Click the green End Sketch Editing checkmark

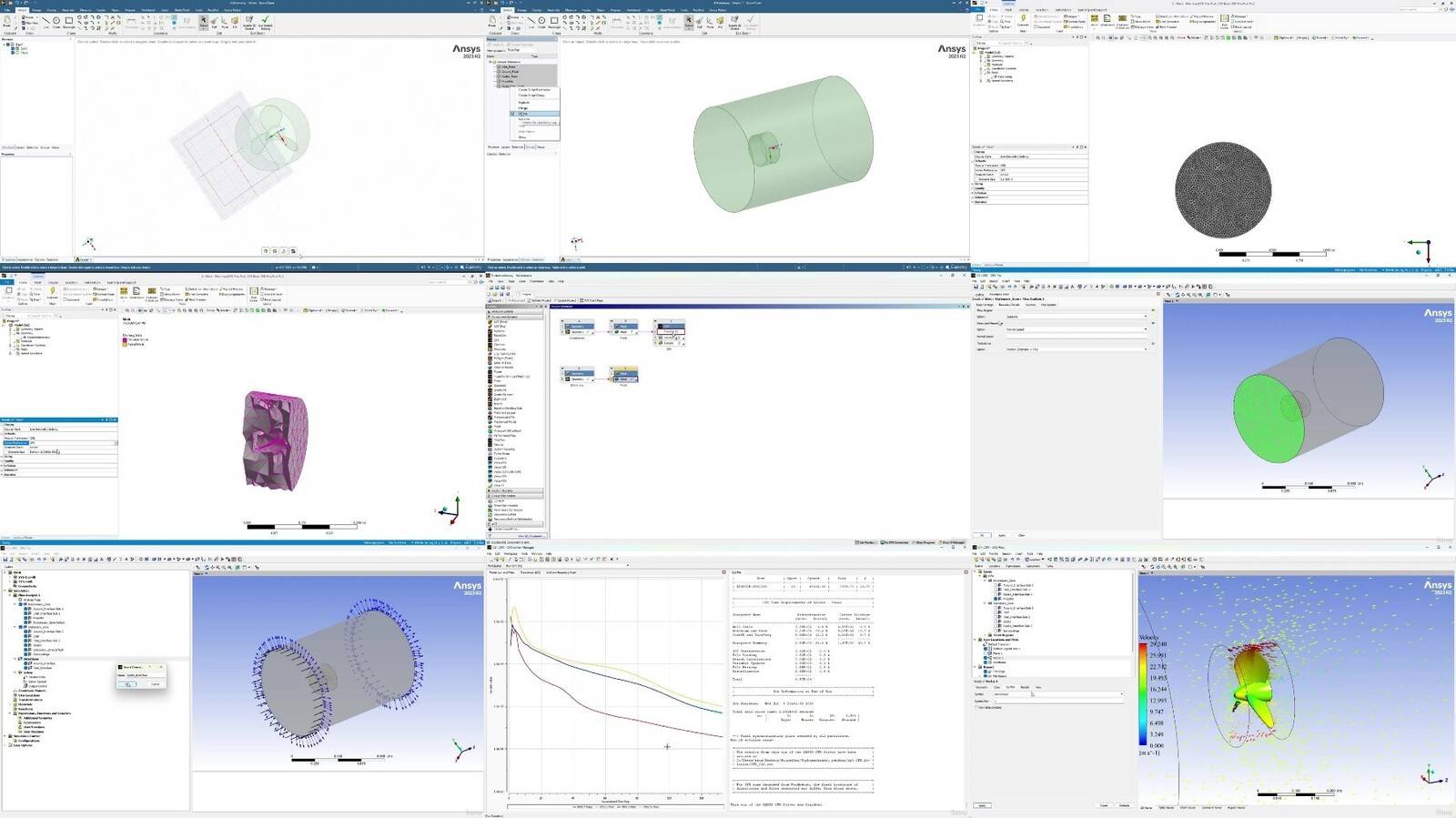point(265,23)
